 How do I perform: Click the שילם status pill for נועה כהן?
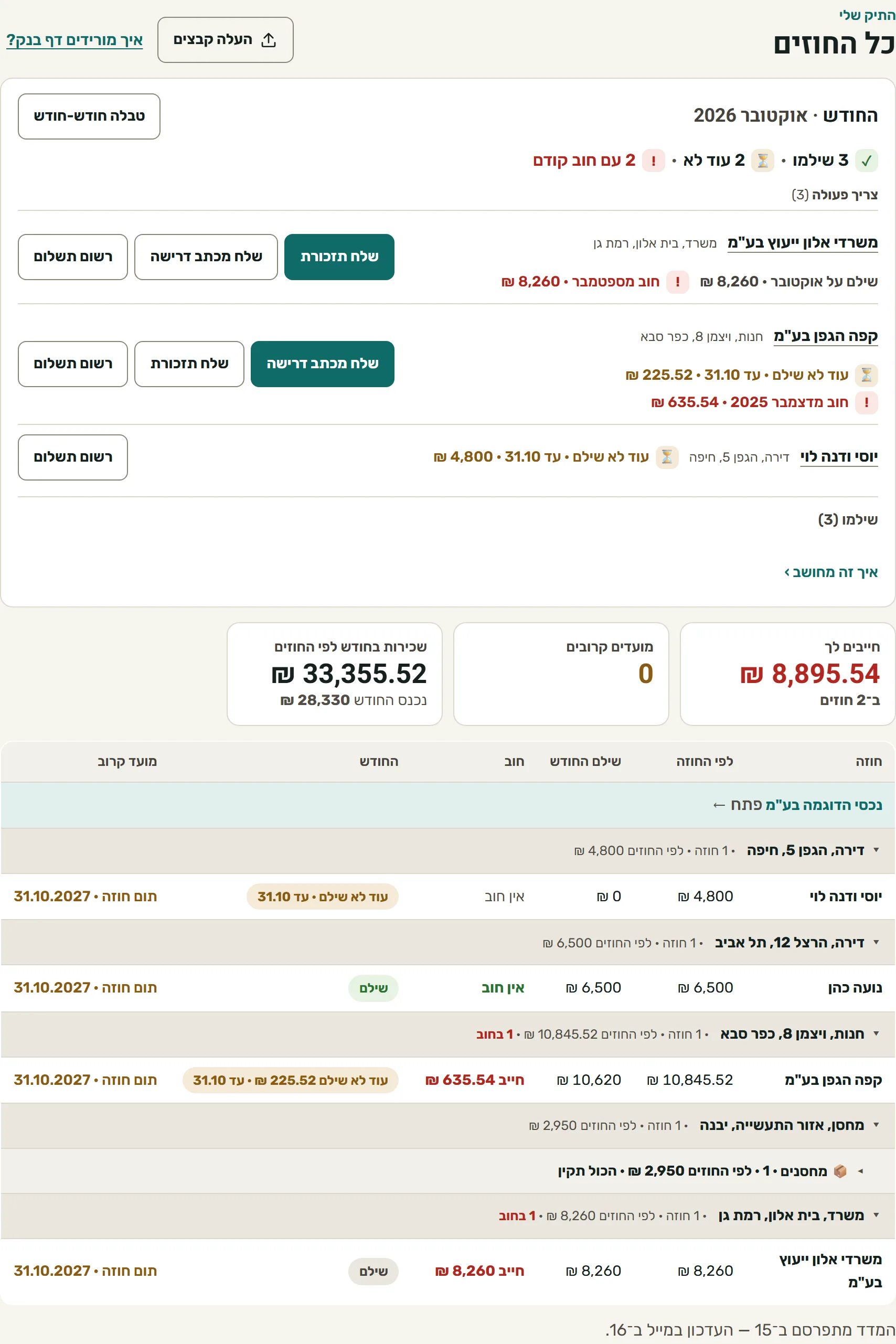(373, 988)
